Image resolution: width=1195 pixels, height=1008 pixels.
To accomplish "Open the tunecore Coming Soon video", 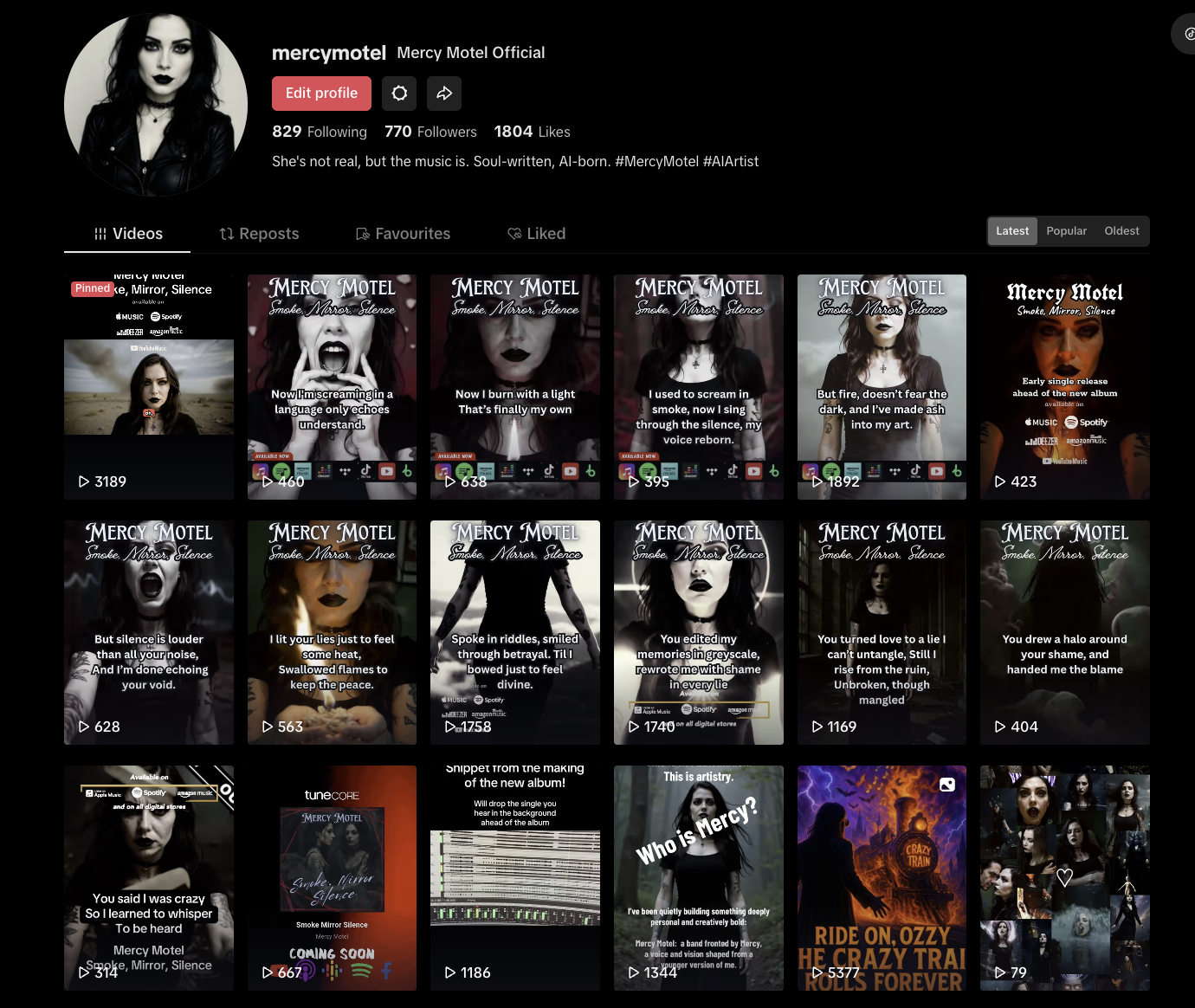I will 332,878.
